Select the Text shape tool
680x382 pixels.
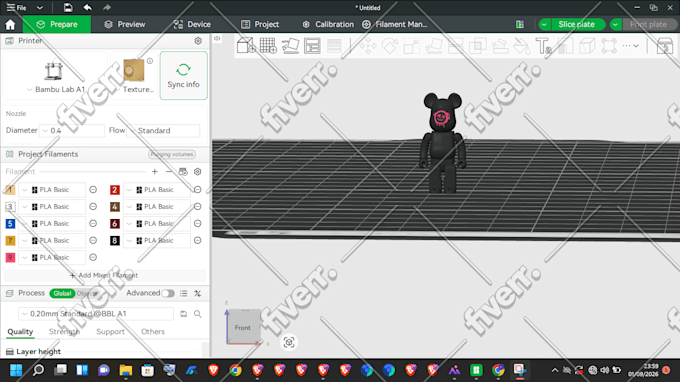(x=543, y=46)
